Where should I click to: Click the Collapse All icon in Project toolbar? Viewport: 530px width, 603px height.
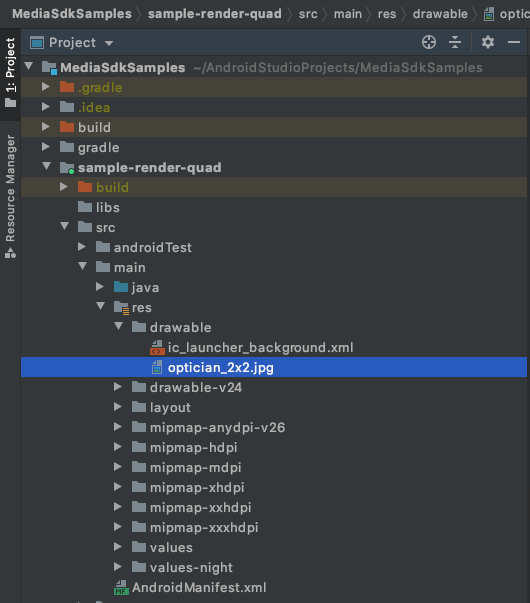click(x=455, y=42)
